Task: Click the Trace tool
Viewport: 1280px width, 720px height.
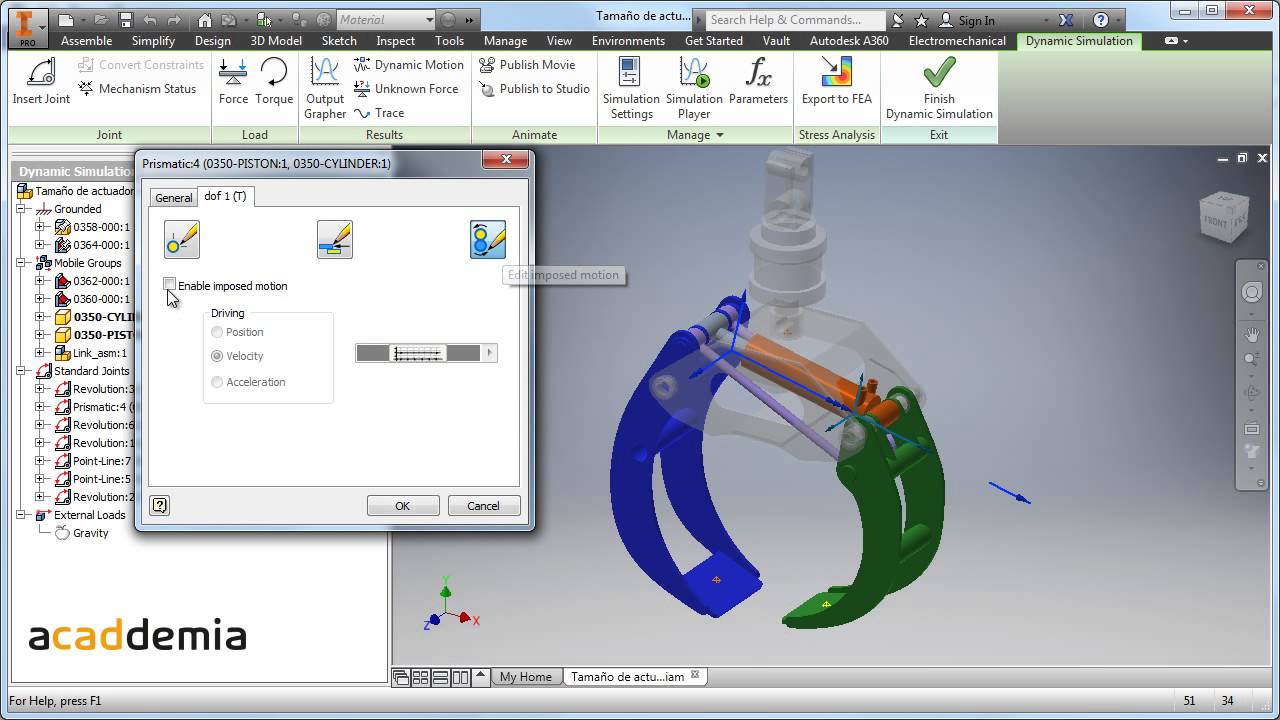Action: point(379,113)
